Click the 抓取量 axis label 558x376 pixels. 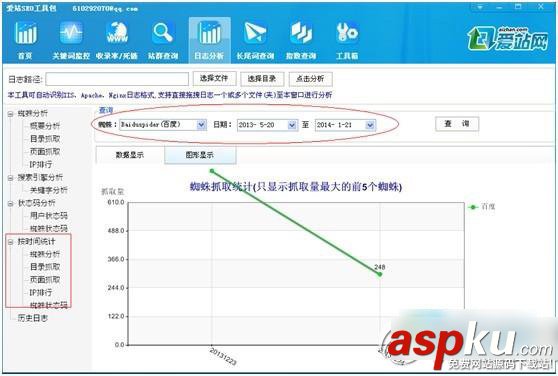[x=112, y=192]
